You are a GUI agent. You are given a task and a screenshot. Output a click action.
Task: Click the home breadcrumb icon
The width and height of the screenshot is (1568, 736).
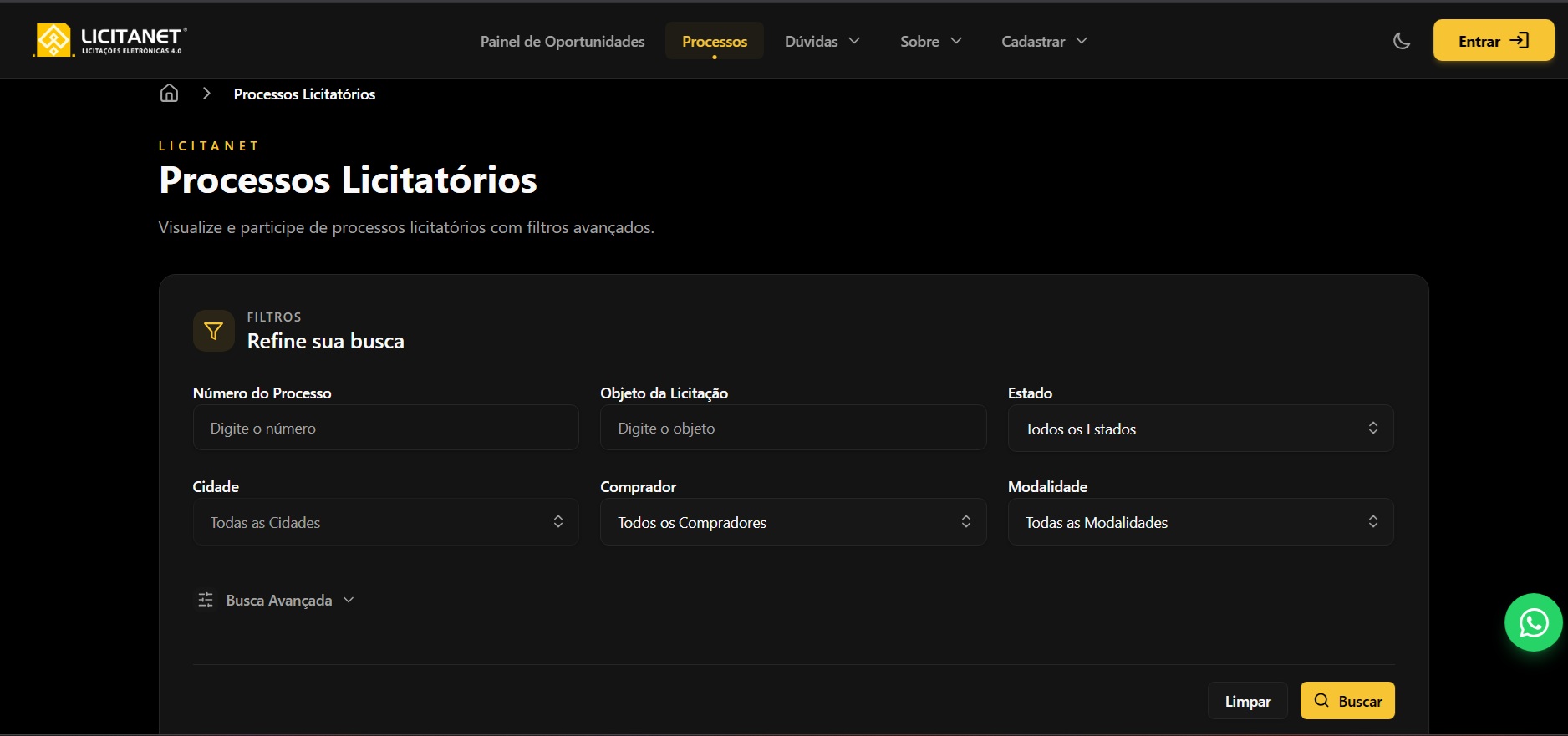pyautogui.click(x=170, y=94)
